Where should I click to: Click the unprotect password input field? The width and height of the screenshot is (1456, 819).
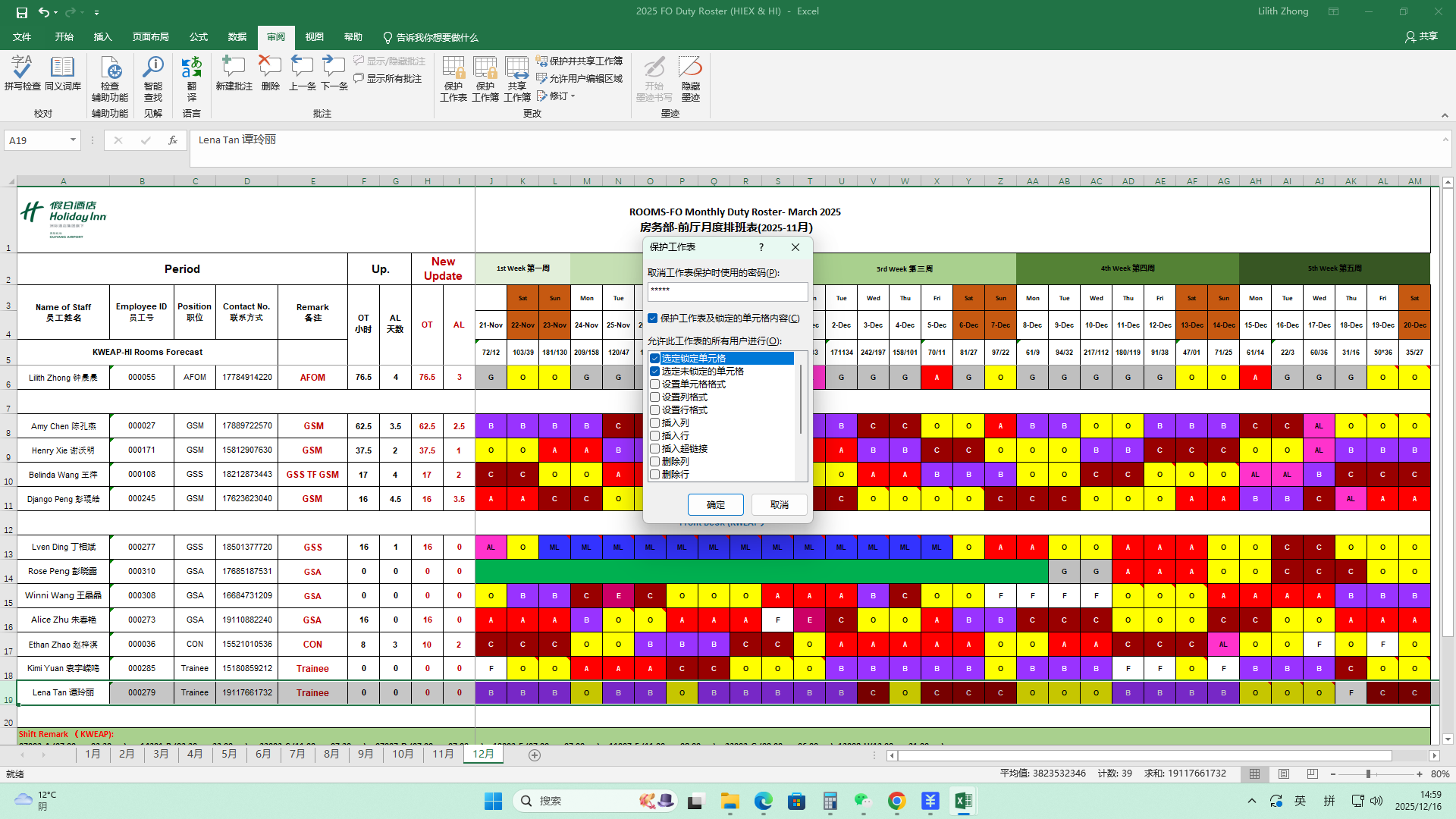tap(727, 290)
